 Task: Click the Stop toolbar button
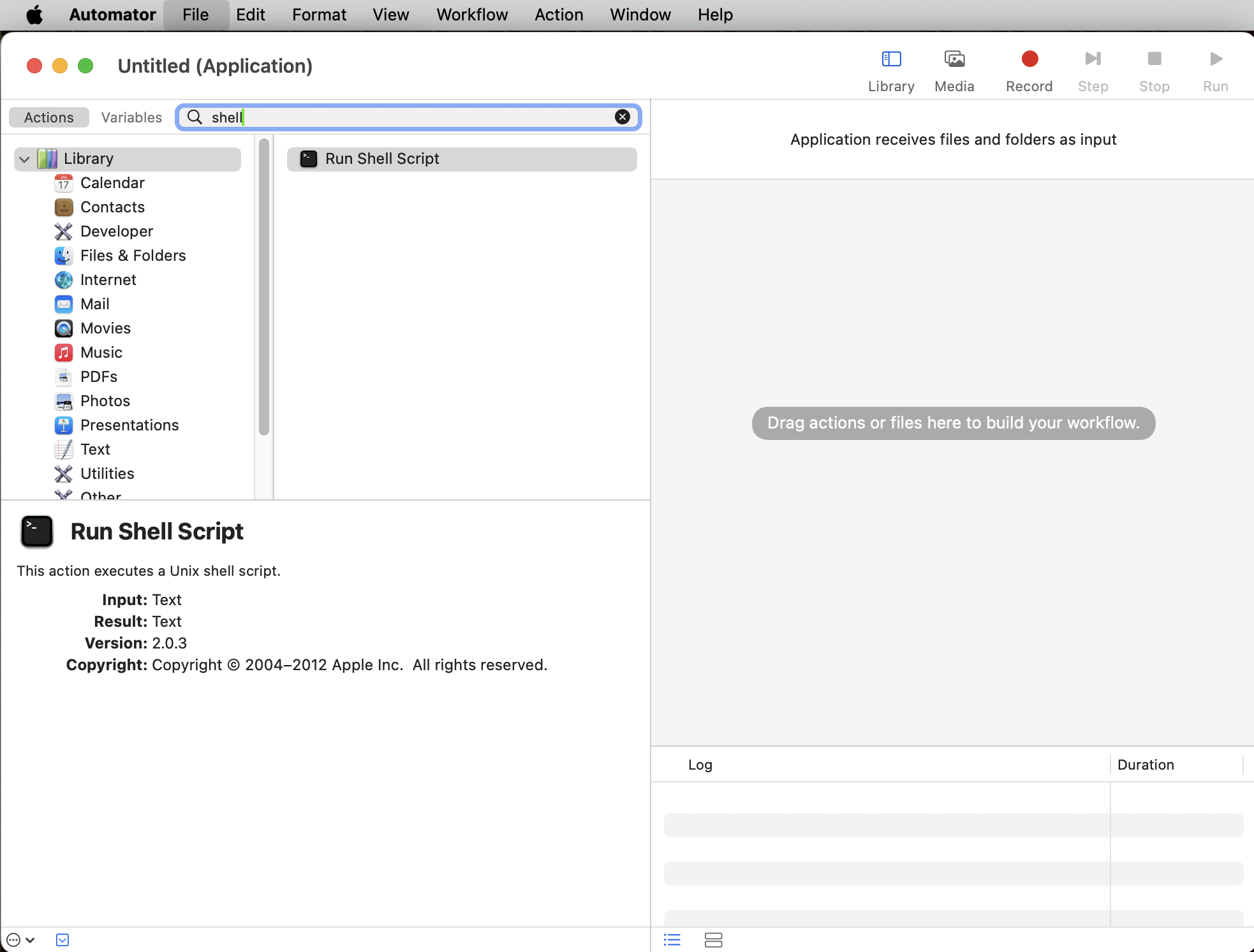(1154, 71)
